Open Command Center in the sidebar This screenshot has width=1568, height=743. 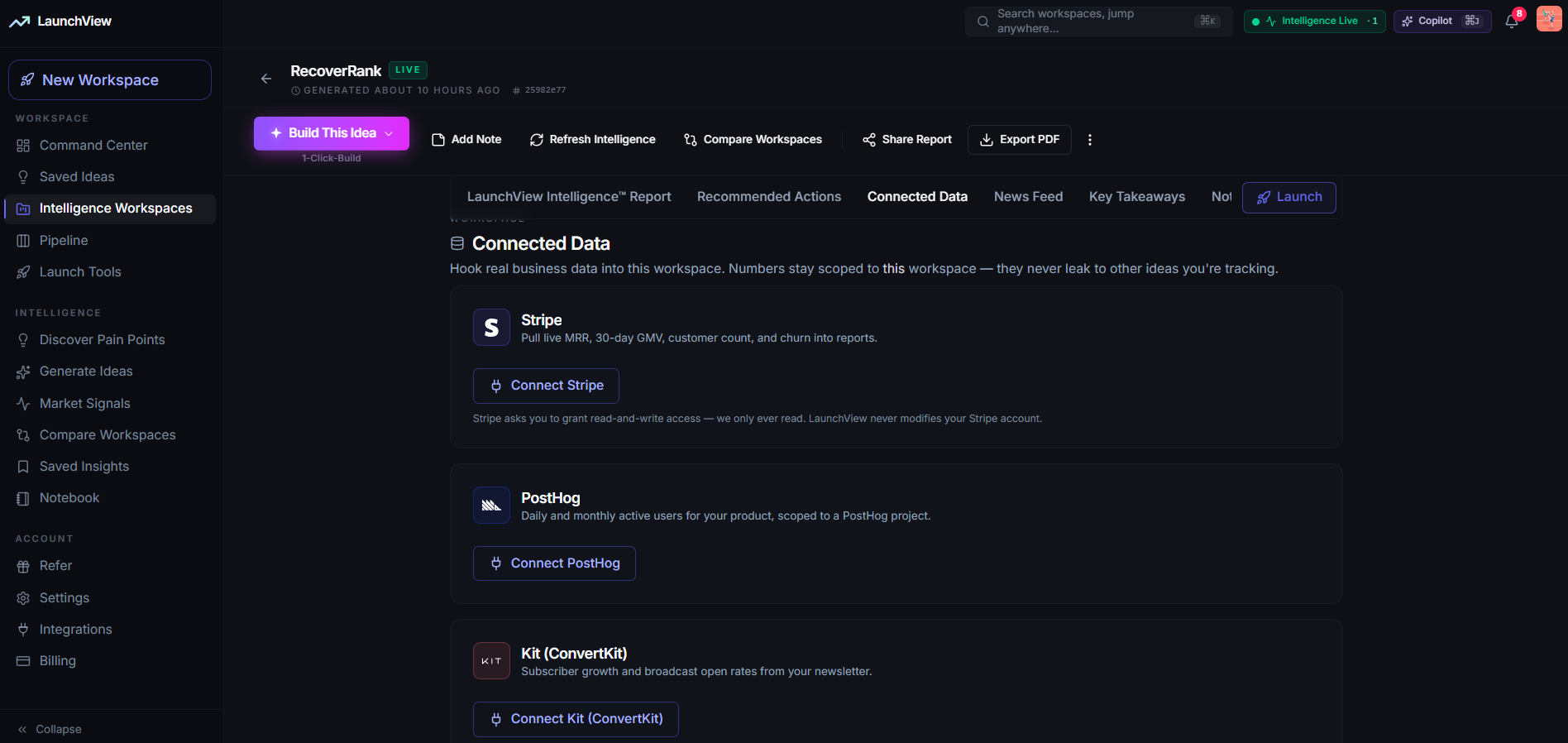coord(110,146)
